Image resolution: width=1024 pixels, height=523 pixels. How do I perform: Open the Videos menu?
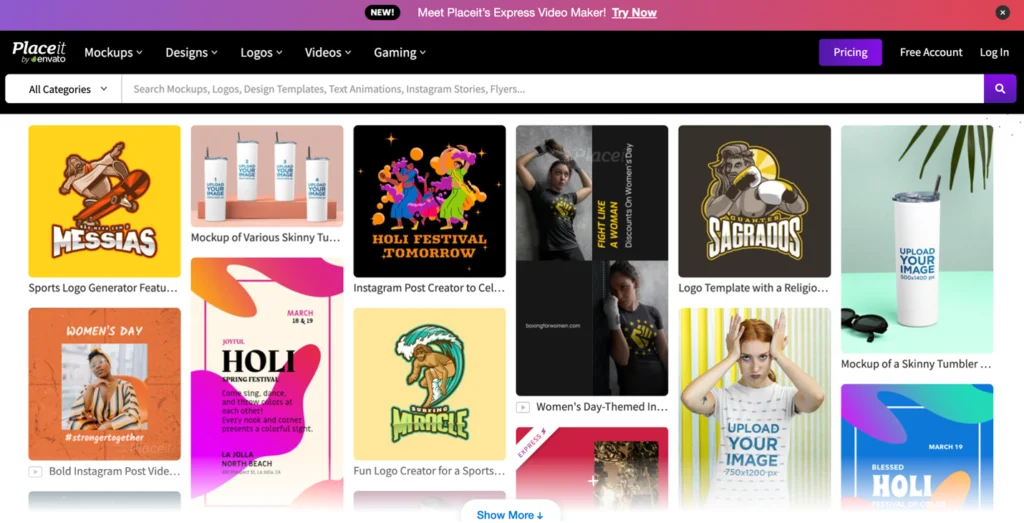(328, 52)
